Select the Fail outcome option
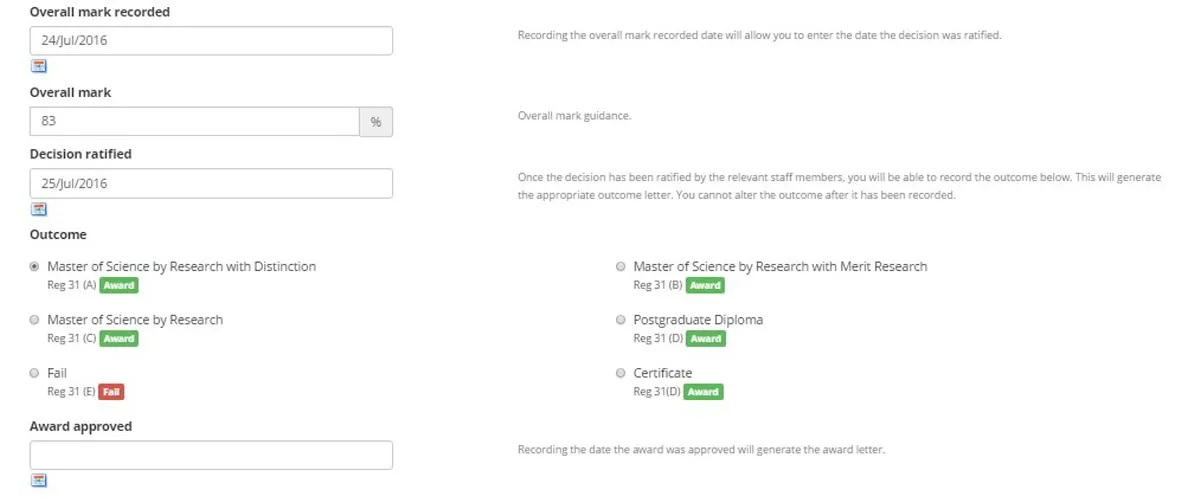1200x502 pixels. point(36,373)
